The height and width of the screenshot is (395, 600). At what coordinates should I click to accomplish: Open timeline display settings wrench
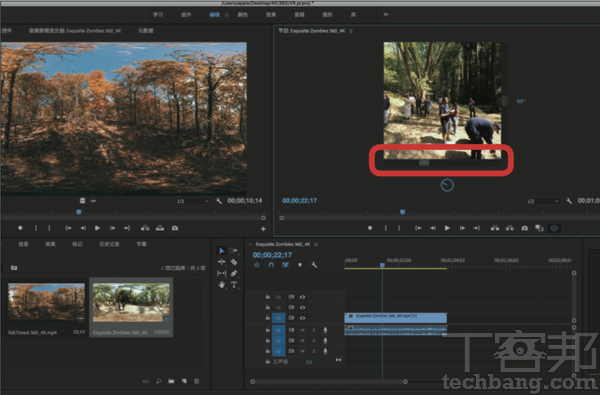(314, 265)
